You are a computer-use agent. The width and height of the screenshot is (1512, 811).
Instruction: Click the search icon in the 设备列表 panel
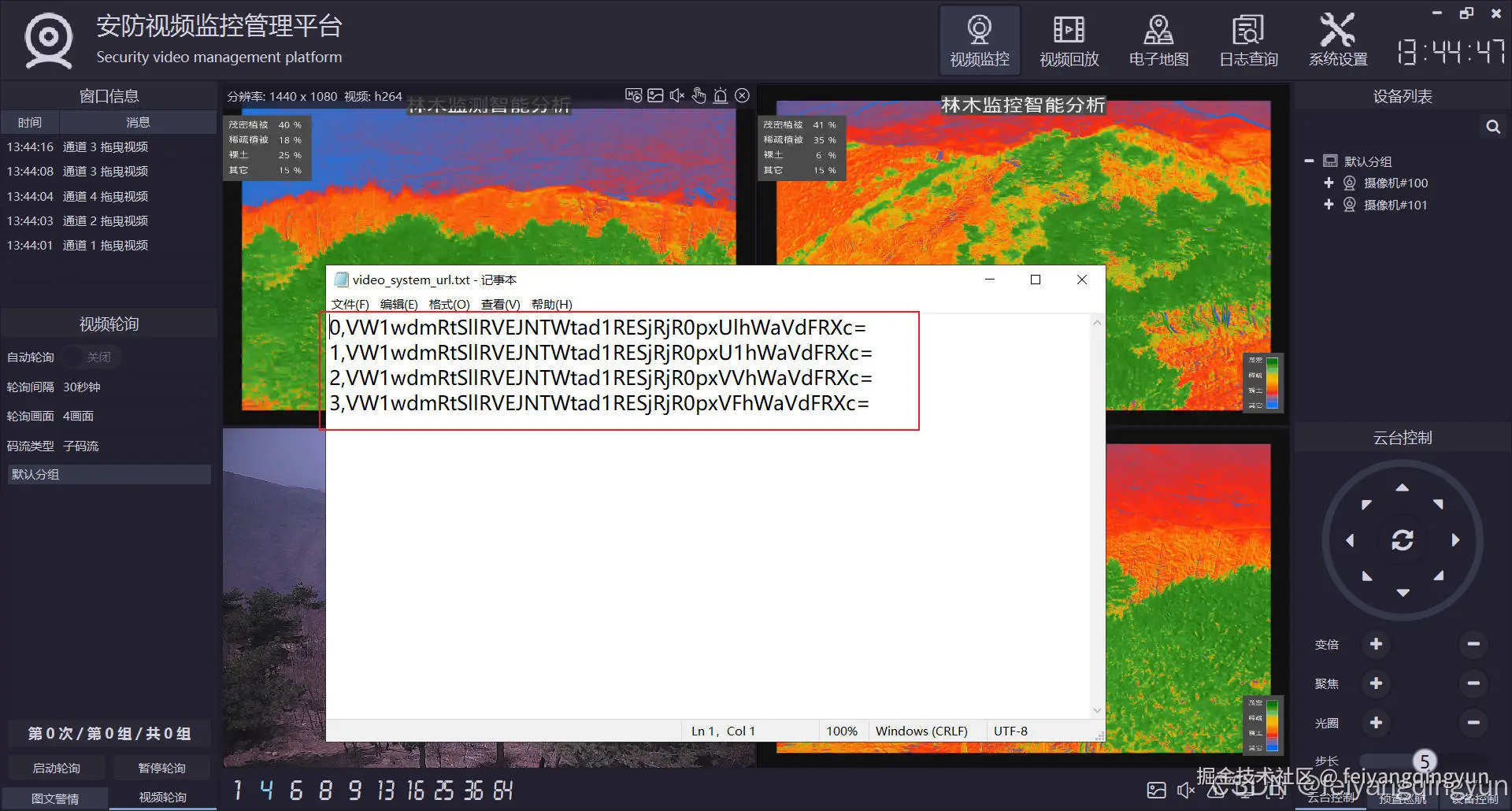click(x=1492, y=127)
